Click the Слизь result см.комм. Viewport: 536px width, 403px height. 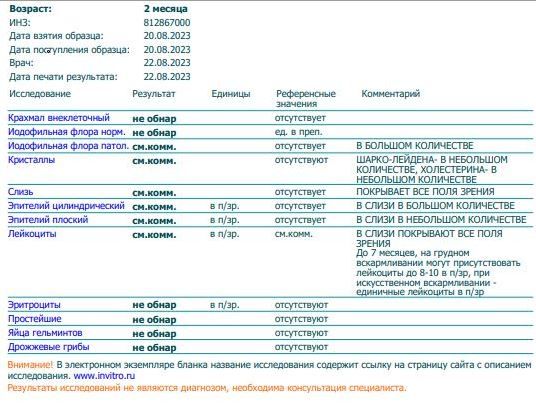tap(154, 193)
